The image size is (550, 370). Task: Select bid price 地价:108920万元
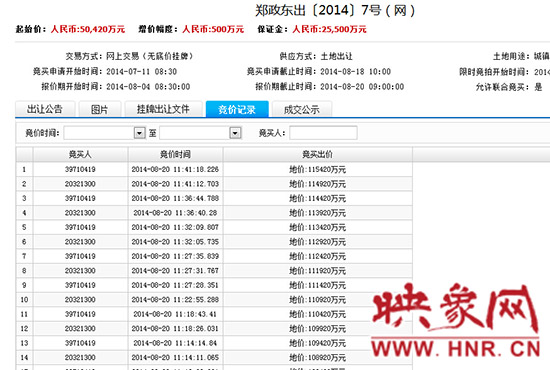click(x=317, y=358)
